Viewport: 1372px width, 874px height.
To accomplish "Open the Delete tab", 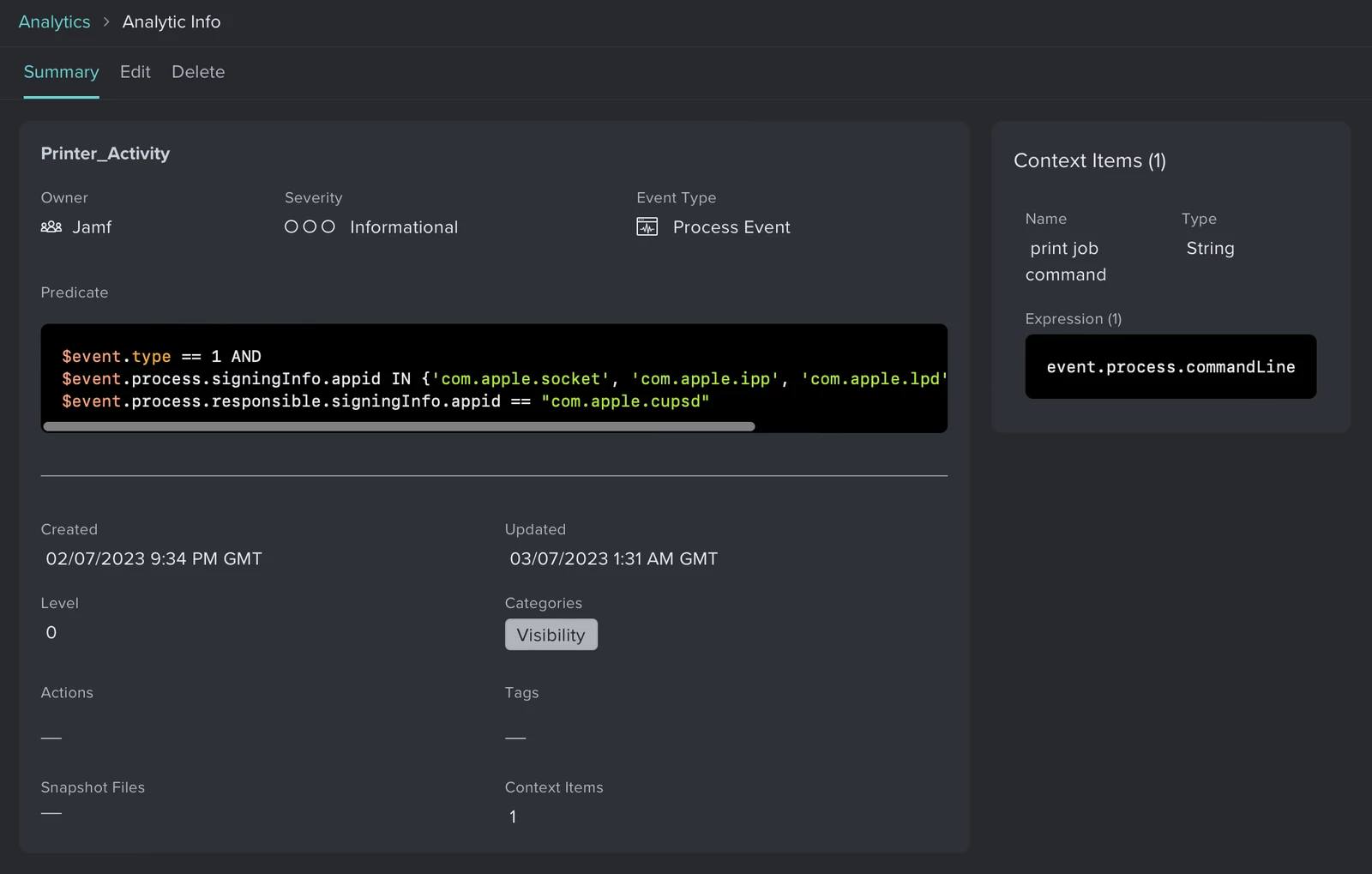I will 198,72.
